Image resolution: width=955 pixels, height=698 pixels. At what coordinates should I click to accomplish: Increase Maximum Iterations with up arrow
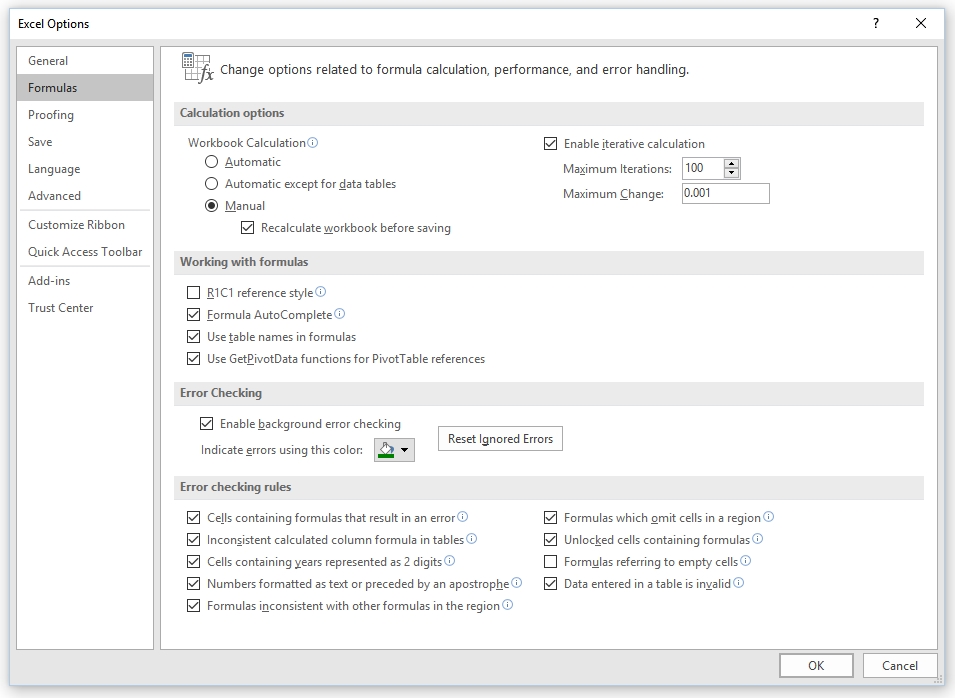pos(731,164)
